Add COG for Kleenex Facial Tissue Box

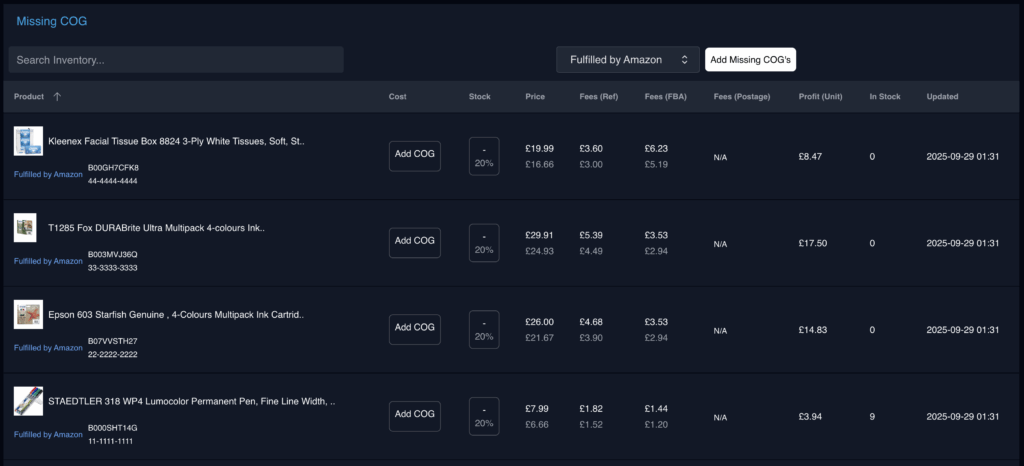point(414,157)
